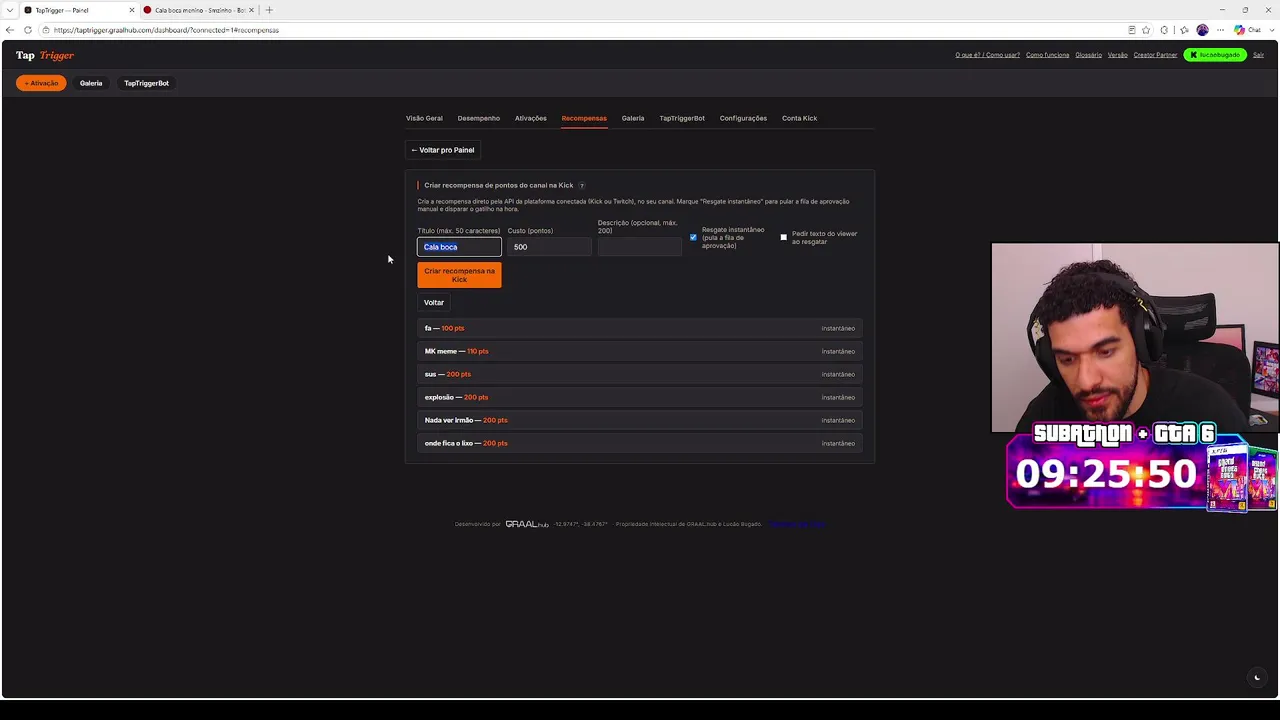The height and width of the screenshot is (720, 1280).
Task: Open the browser three-dot settings menu
Action: [1220, 30]
